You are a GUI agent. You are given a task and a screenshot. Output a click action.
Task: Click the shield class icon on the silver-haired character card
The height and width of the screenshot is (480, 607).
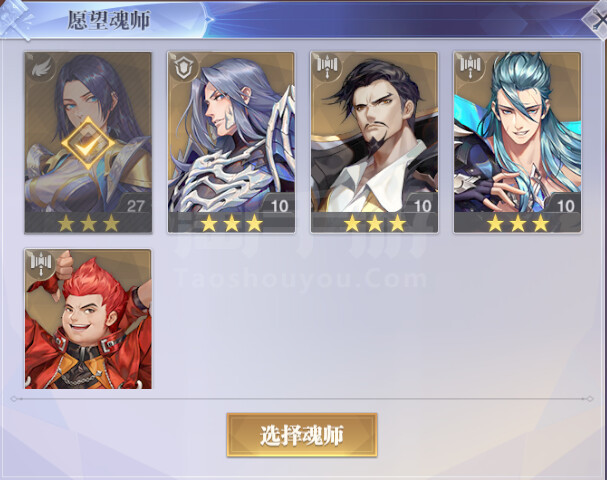[x=184, y=68]
